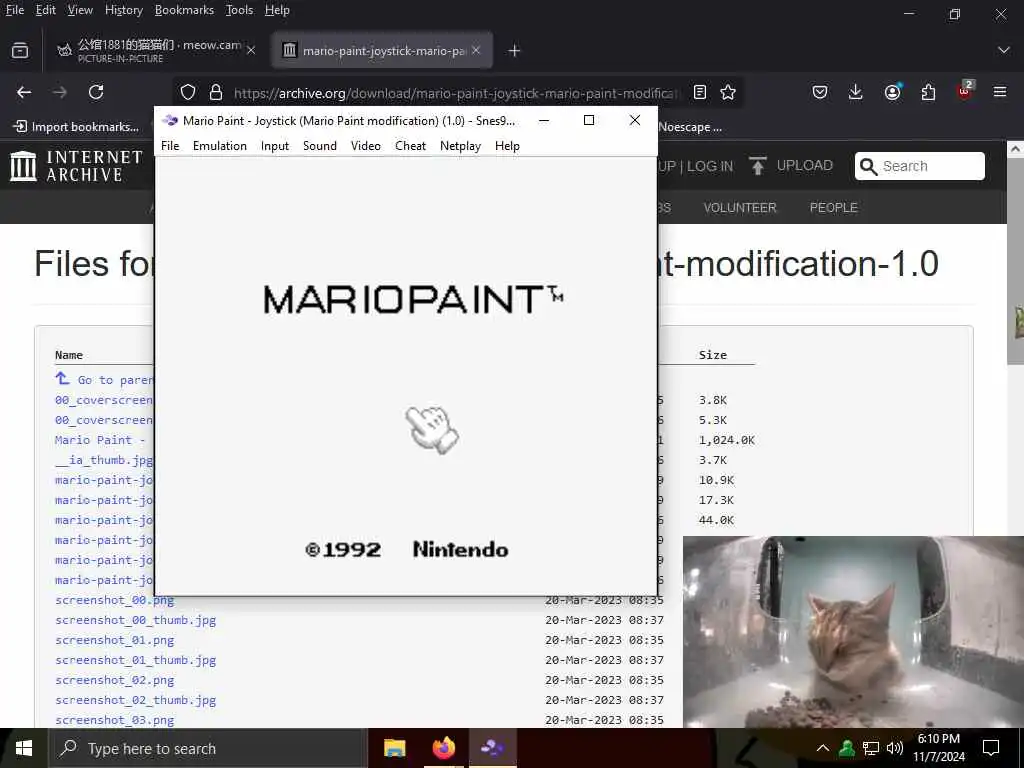Open the Snes9x Video menu

point(366,146)
